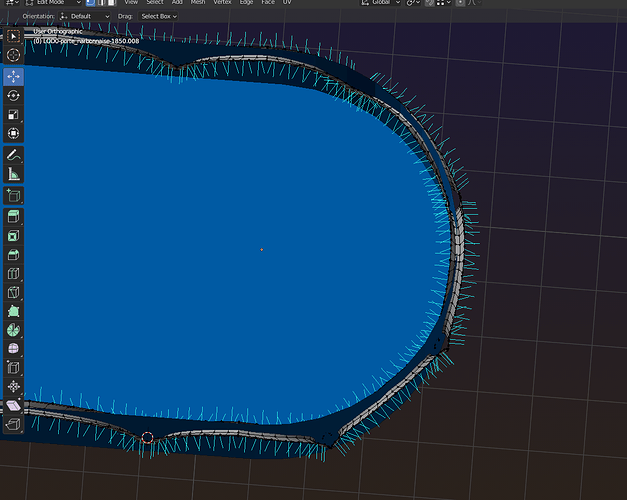
Task: Select the Move tool
Action: [13, 76]
